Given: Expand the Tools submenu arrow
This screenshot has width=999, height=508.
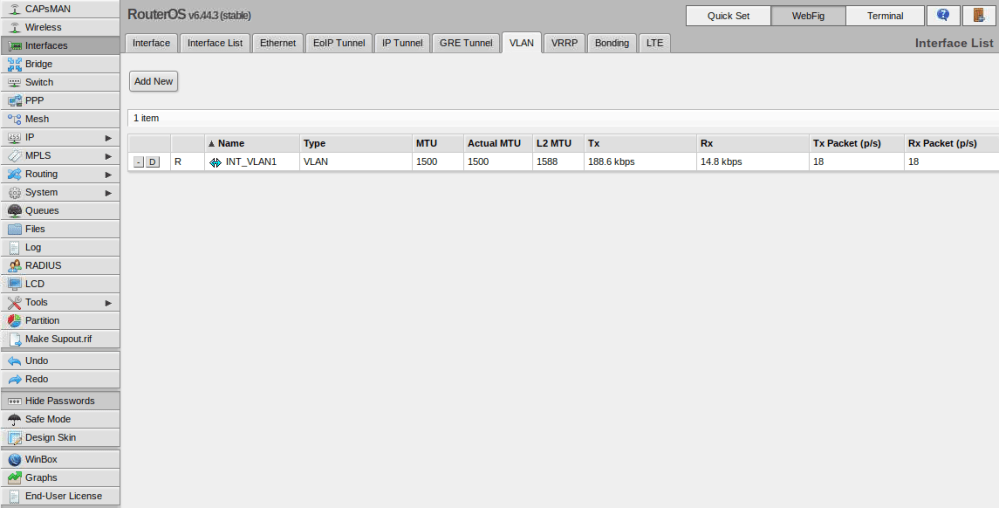Looking at the screenshot, I should tap(108, 303).
